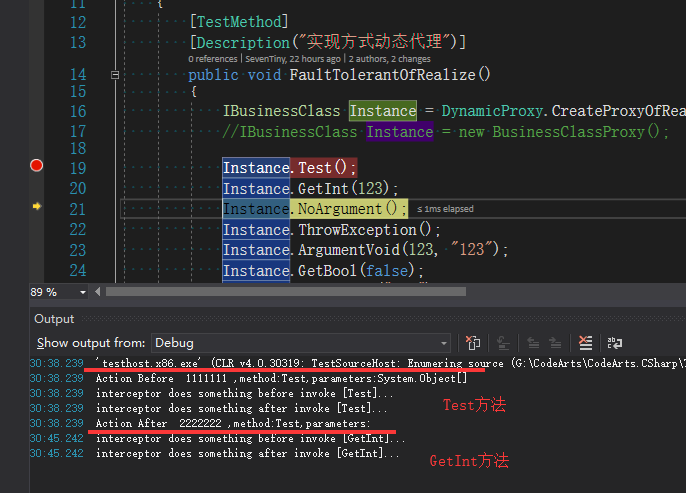Click line number 18 in the gutter

click(78, 149)
